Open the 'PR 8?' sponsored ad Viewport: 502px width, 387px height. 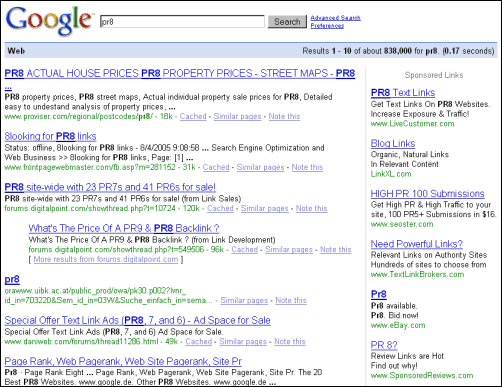384,345
